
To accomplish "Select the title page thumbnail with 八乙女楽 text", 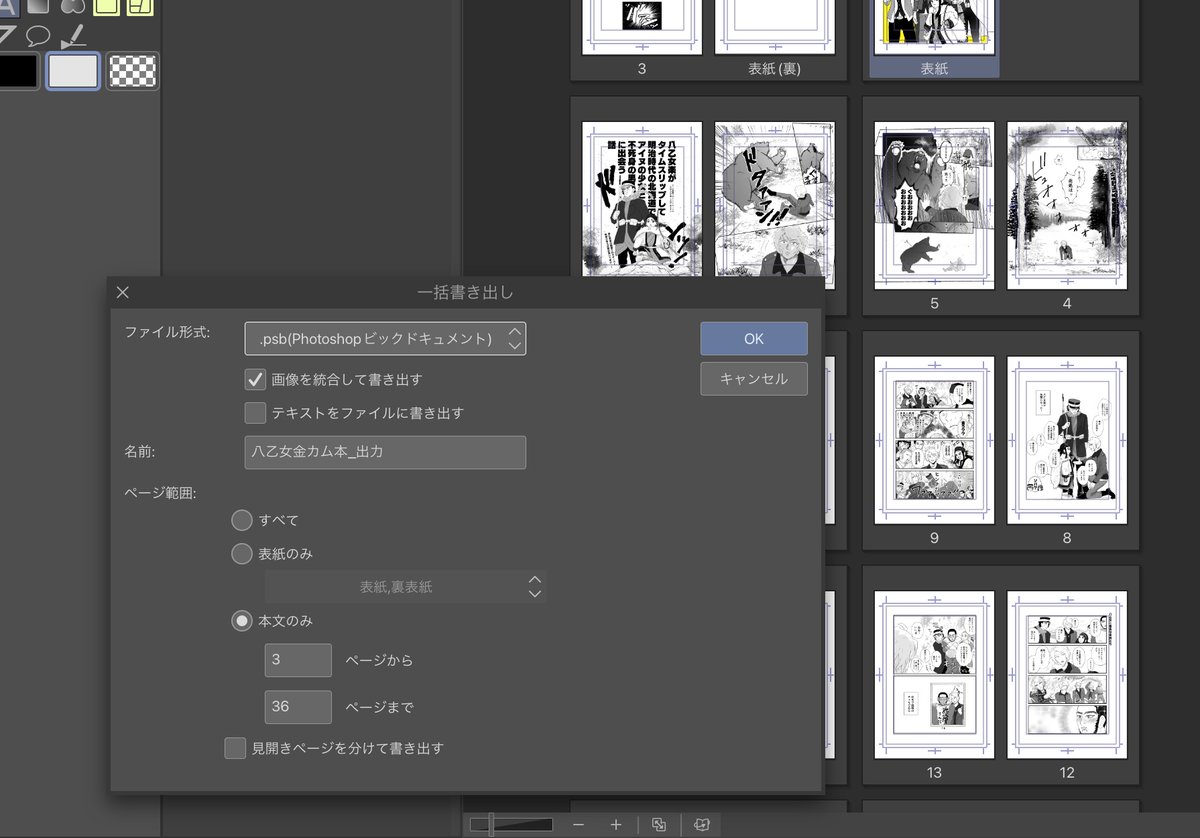I will [642, 200].
